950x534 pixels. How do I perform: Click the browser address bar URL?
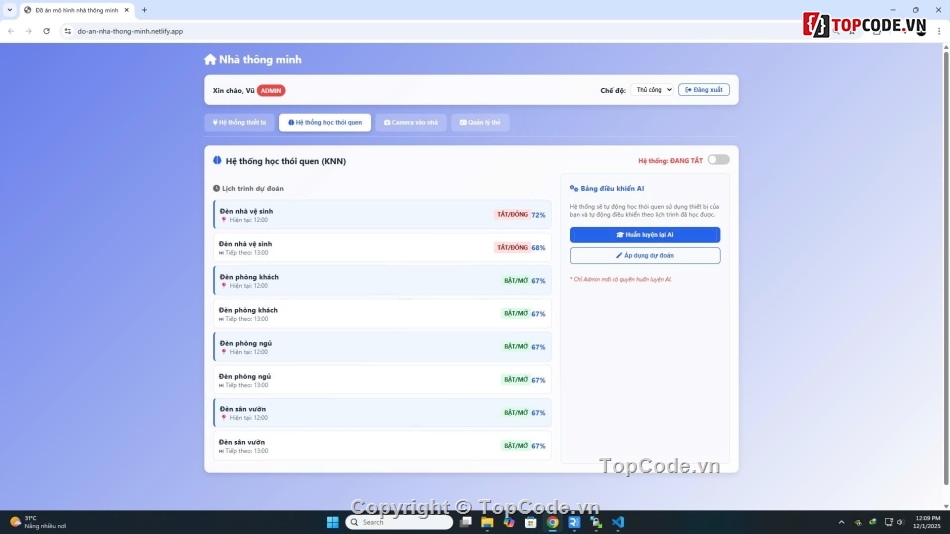point(130,31)
